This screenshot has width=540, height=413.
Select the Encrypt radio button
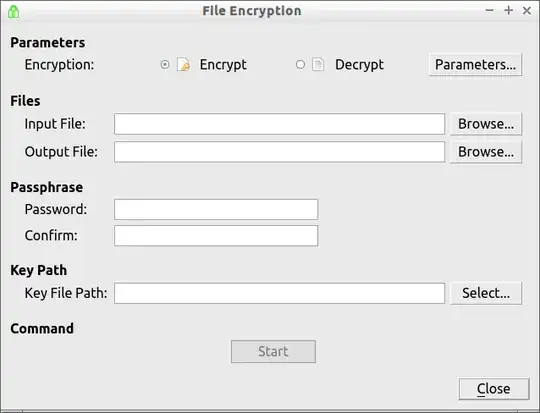(165, 64)
